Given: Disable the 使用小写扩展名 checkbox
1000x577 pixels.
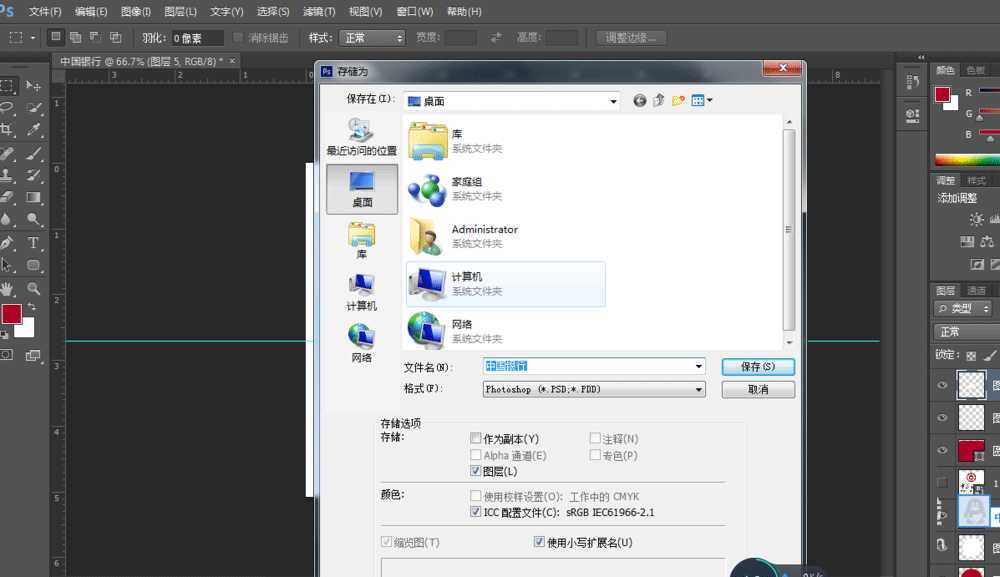Looking at the screenshot, I should pos(539,541).
